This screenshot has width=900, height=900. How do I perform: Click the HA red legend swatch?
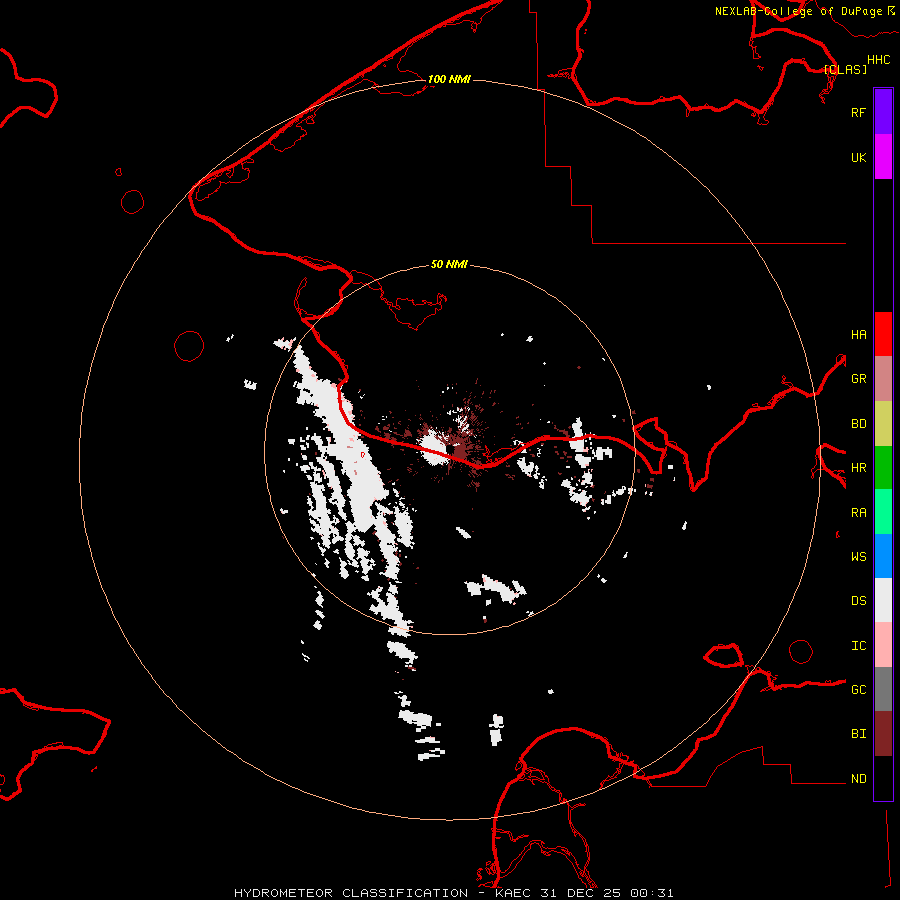883,334
